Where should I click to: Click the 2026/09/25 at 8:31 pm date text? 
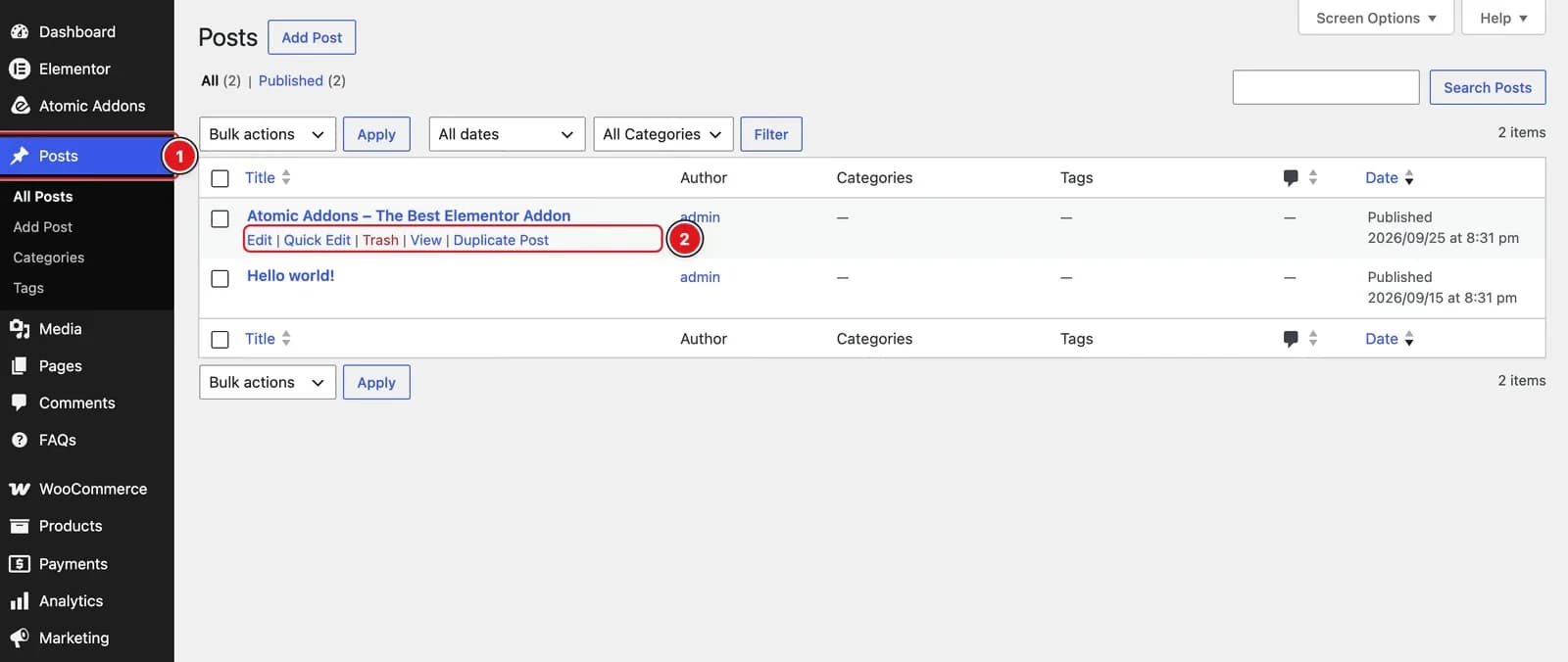click(1444, 238)
